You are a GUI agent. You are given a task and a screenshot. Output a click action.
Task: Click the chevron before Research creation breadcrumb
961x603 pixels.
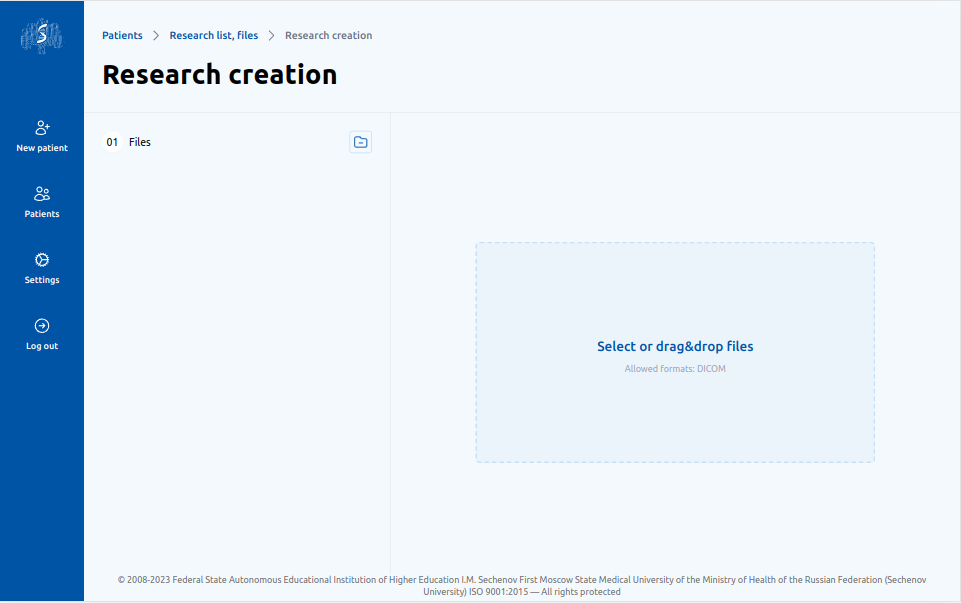(271, 36)
